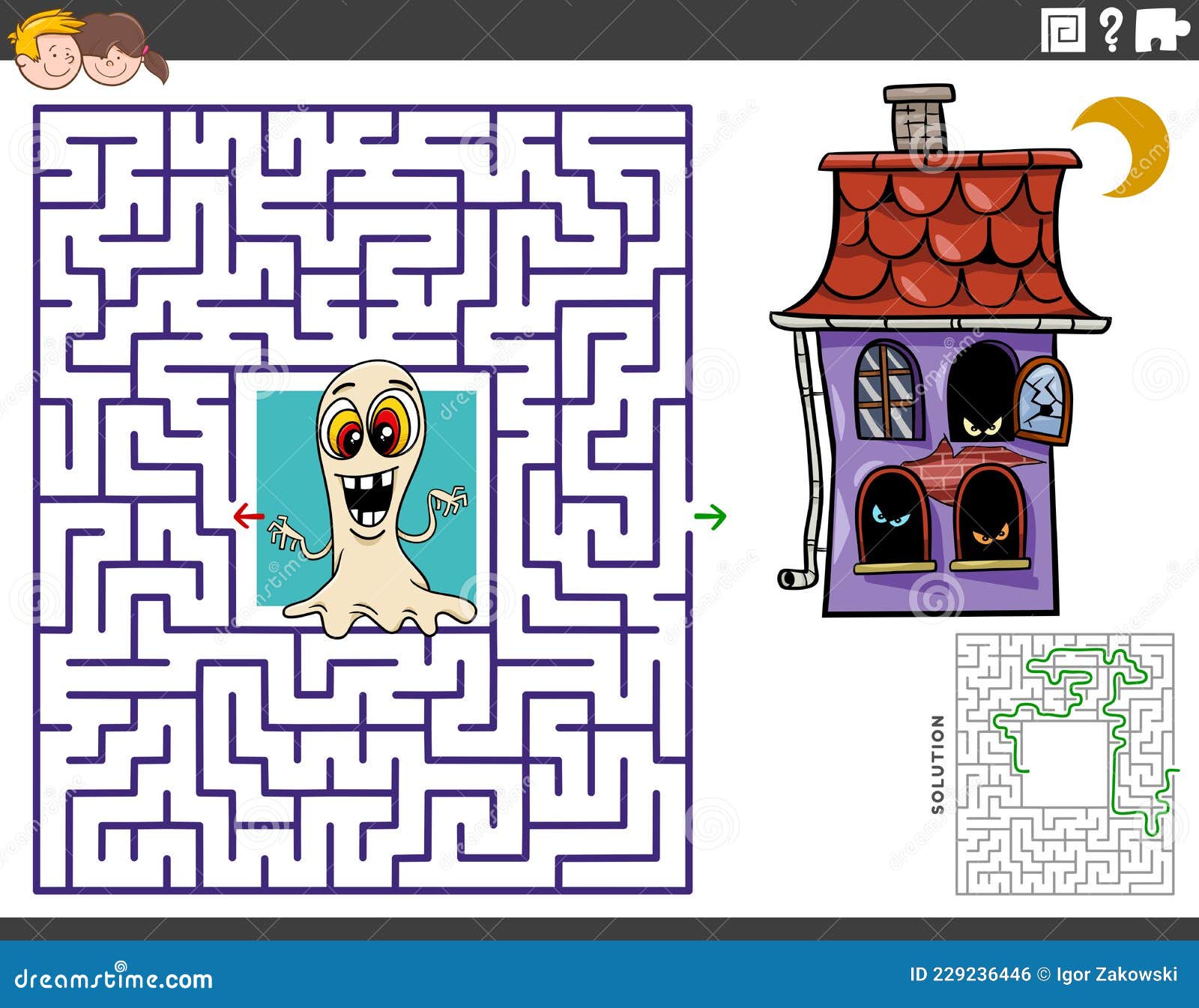Click the SOLUTION label
This screenshot has height=1008, width=1199.
[937, 764]
